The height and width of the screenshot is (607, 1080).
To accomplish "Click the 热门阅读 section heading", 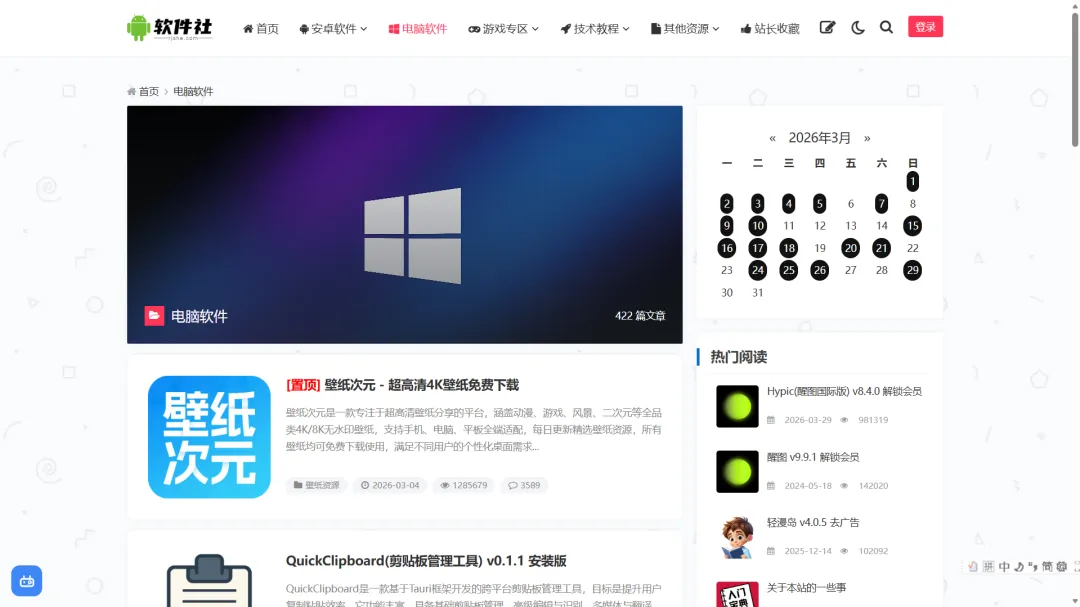I will click(738, 357).
